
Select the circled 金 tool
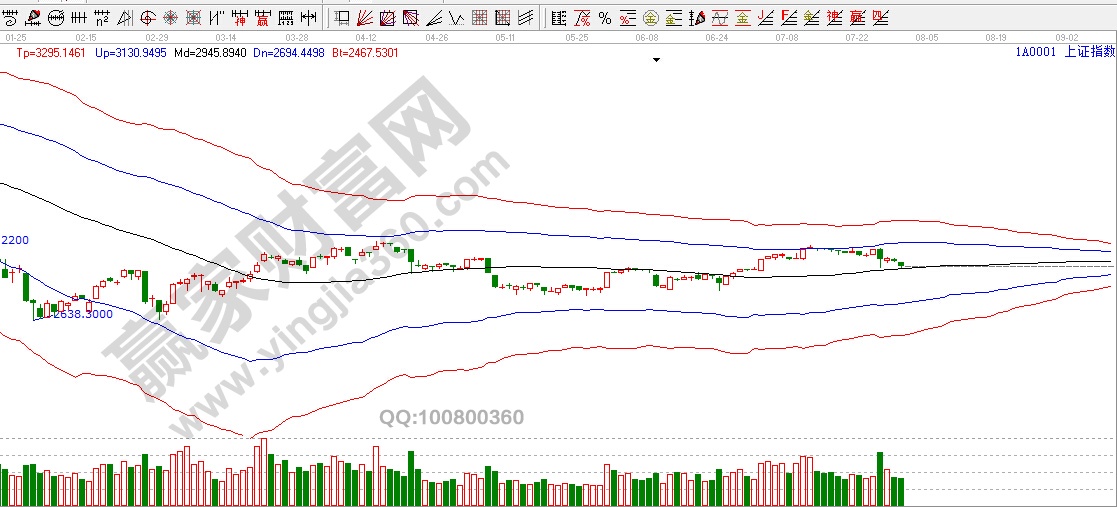pos(650,17)
